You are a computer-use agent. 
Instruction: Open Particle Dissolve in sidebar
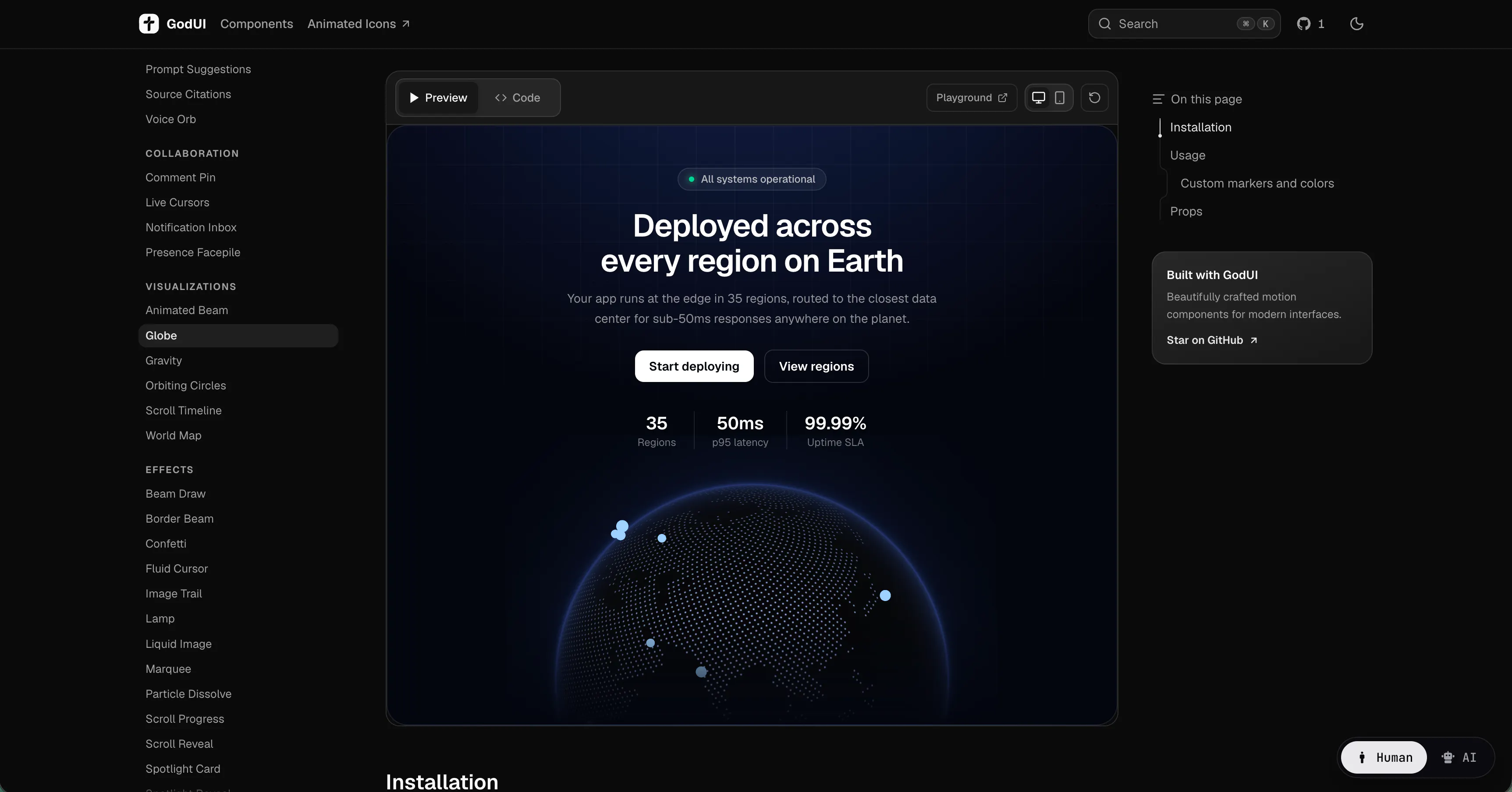(188, 694)
